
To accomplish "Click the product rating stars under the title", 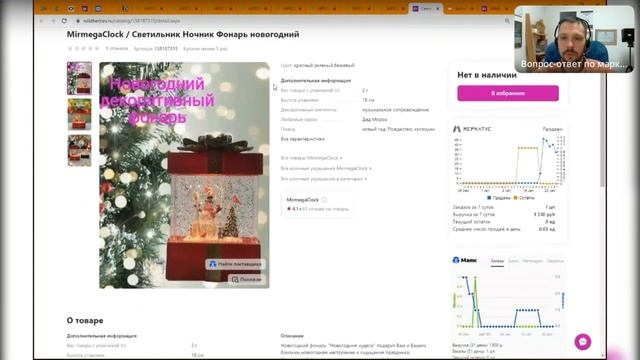I will tap(83, 49).
